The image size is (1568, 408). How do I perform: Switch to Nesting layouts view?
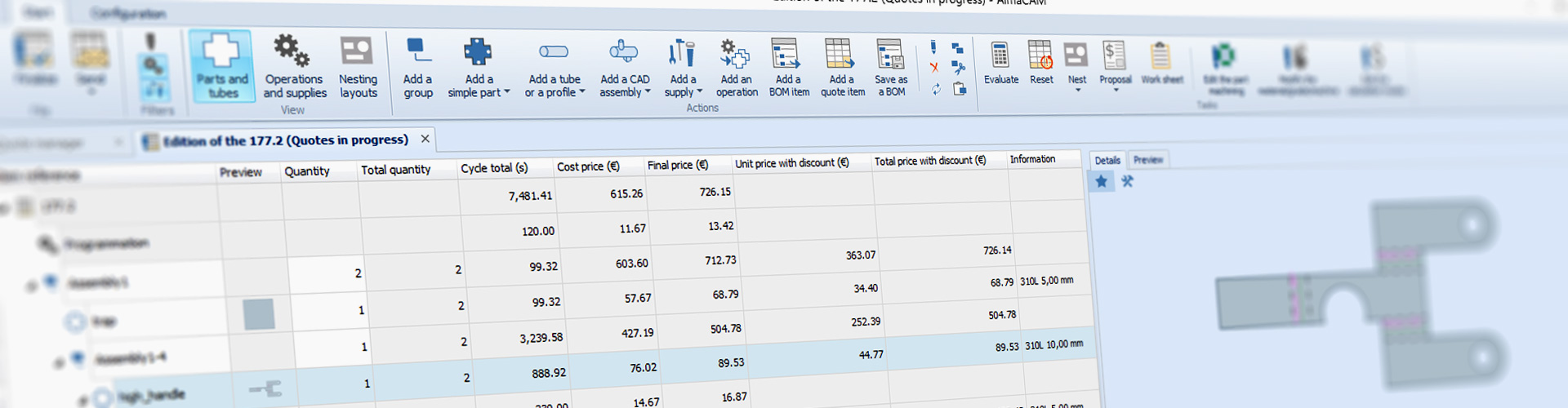pos(358,67)
